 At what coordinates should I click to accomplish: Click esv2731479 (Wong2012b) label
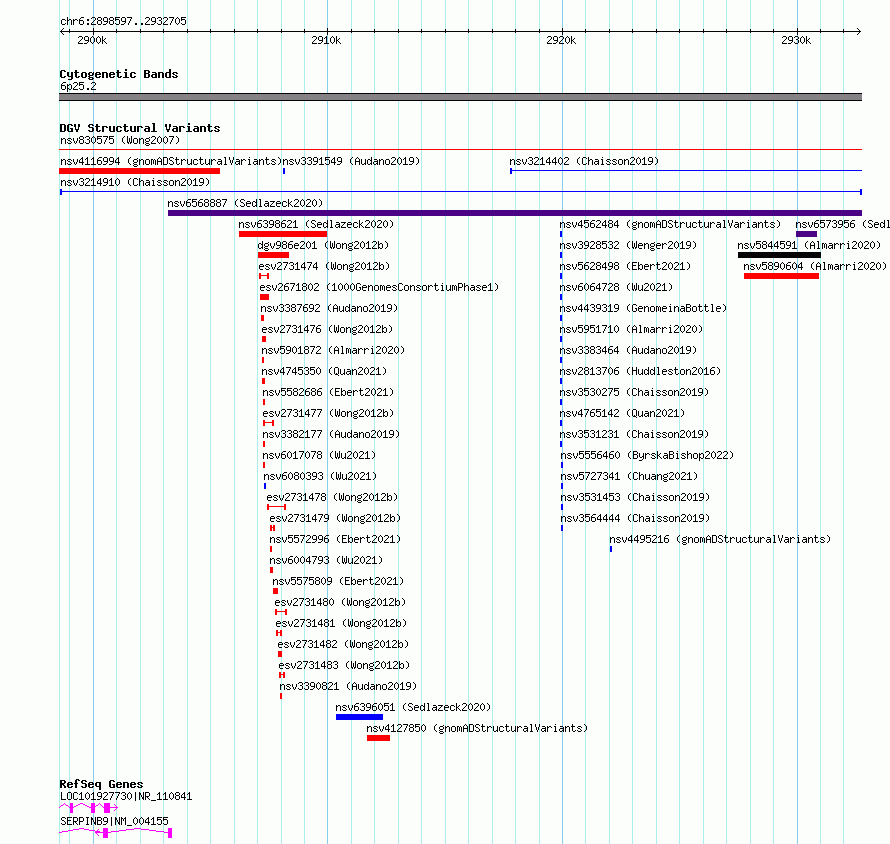tap(335, 518)
